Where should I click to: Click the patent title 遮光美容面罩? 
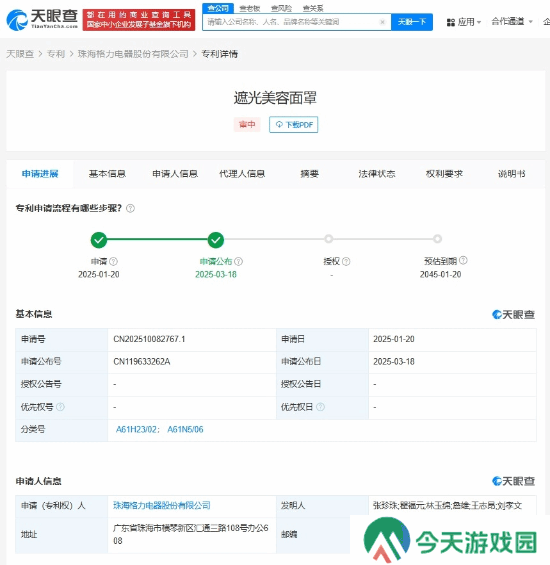[x=275, y=98]
